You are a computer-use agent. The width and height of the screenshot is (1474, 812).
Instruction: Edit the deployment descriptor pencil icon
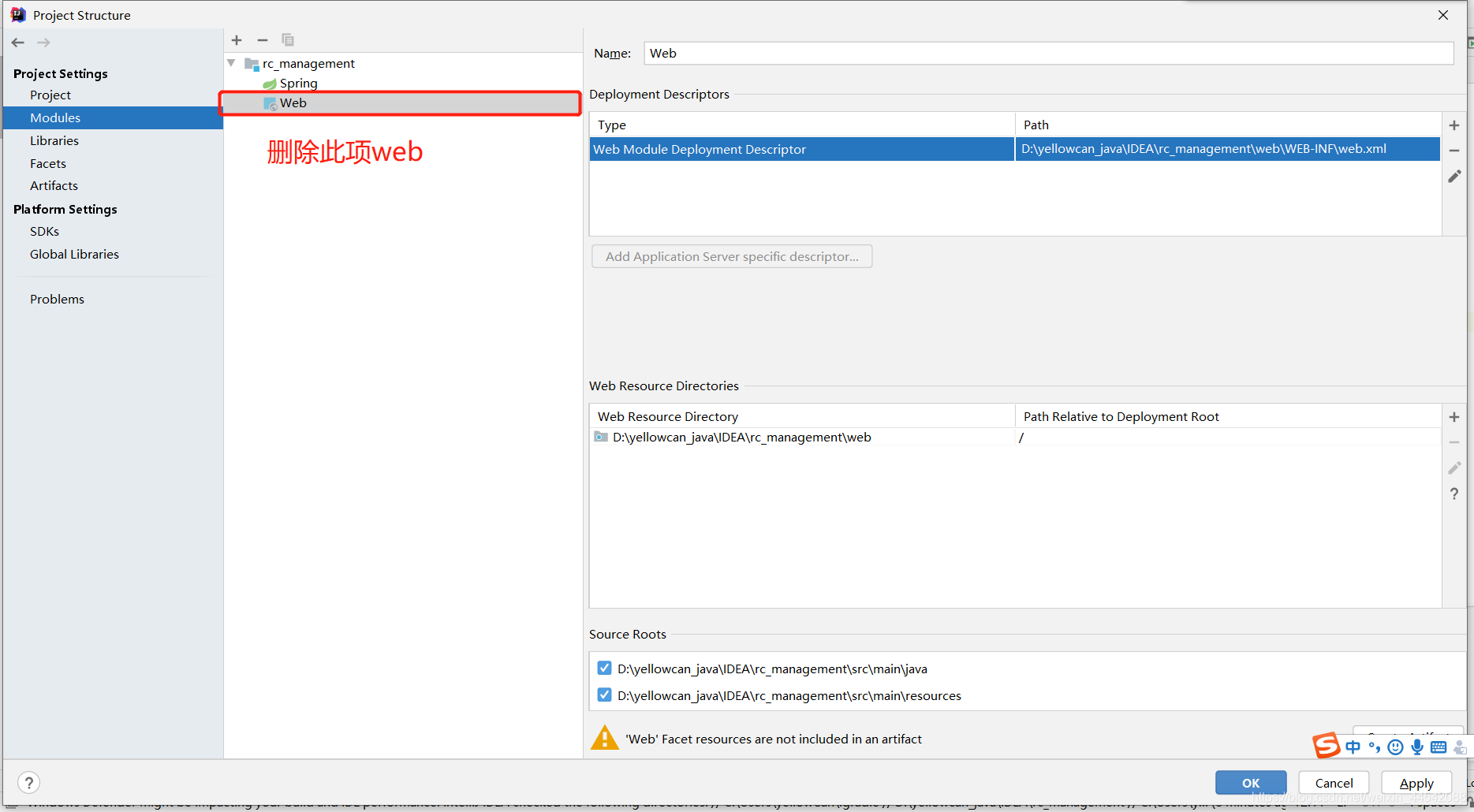click(x=1454, y=177)
